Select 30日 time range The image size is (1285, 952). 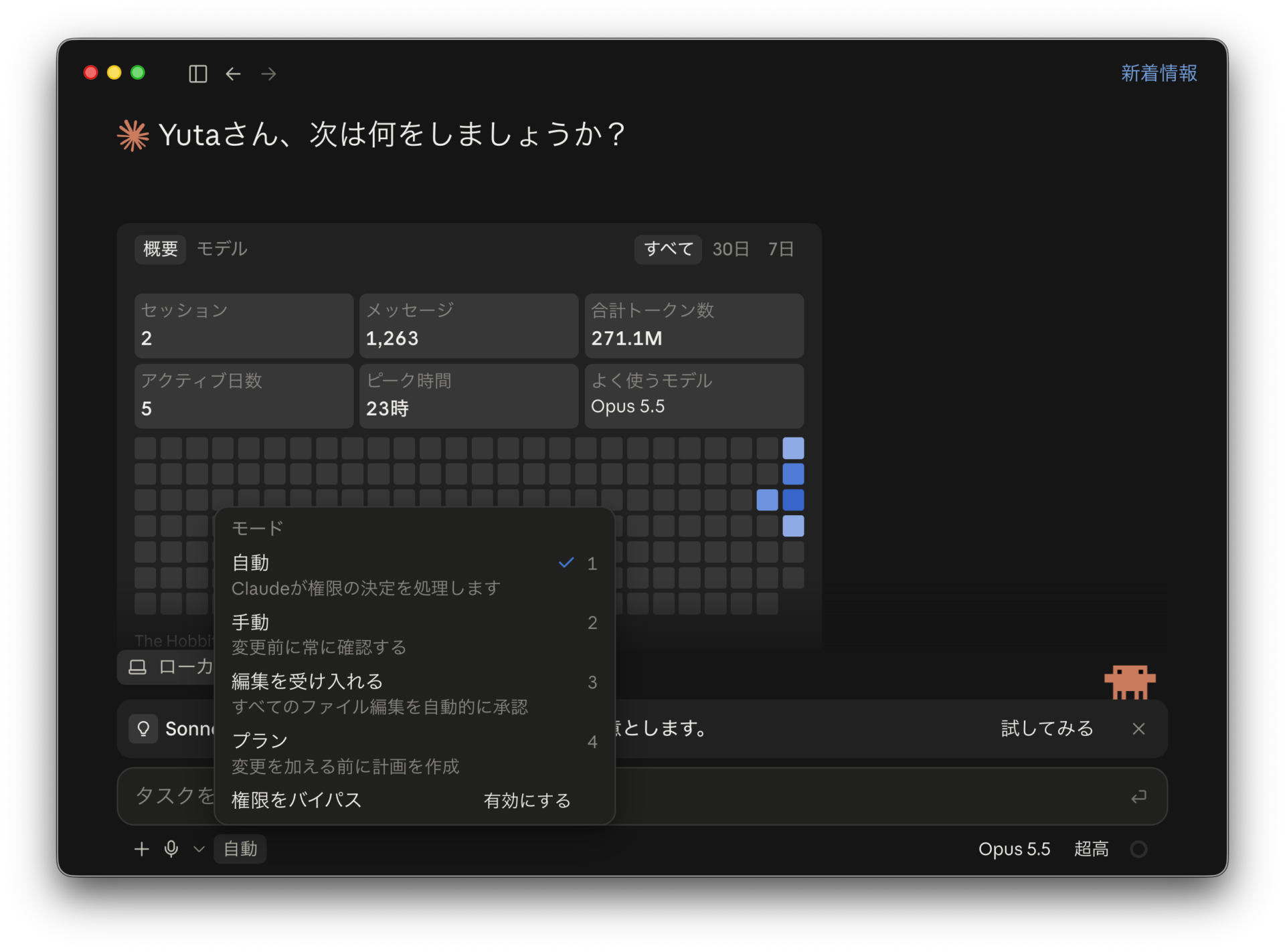(x=730, y=249)
